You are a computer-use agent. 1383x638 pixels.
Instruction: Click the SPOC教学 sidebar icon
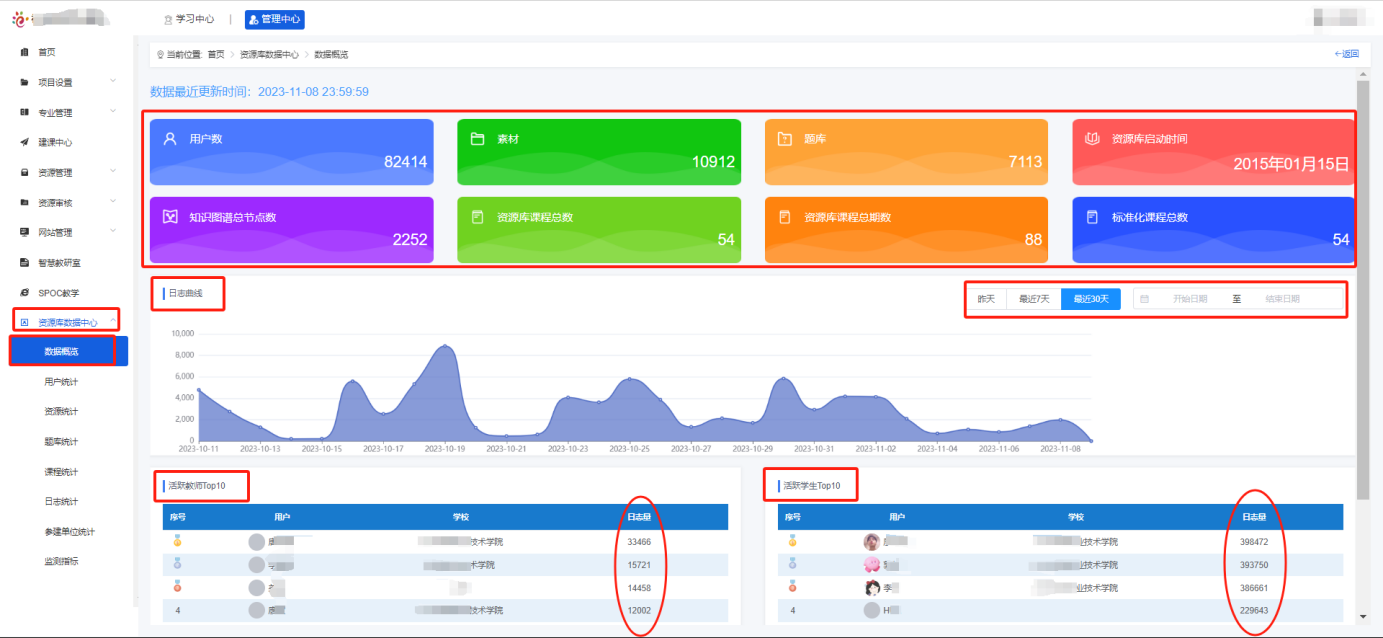point(24,293)
